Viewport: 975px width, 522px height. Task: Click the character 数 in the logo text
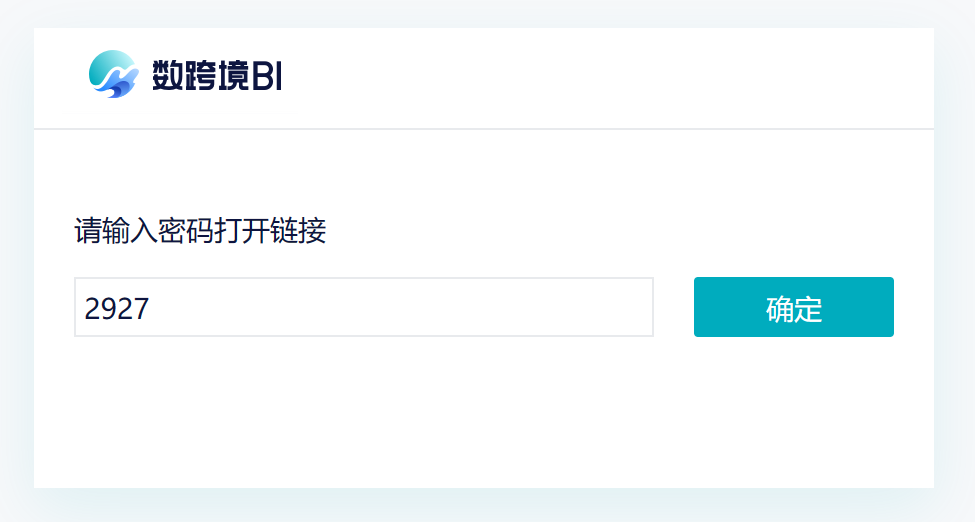pyautogui.click(x=167, y=75)
